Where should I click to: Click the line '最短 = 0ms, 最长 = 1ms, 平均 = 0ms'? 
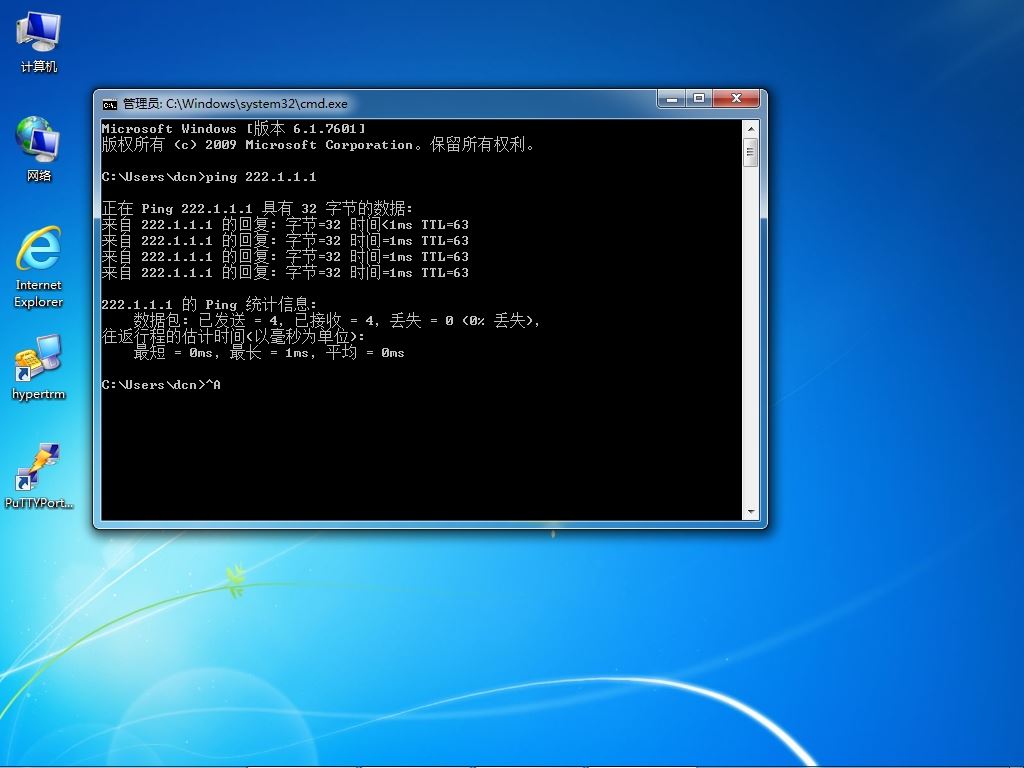269,353
